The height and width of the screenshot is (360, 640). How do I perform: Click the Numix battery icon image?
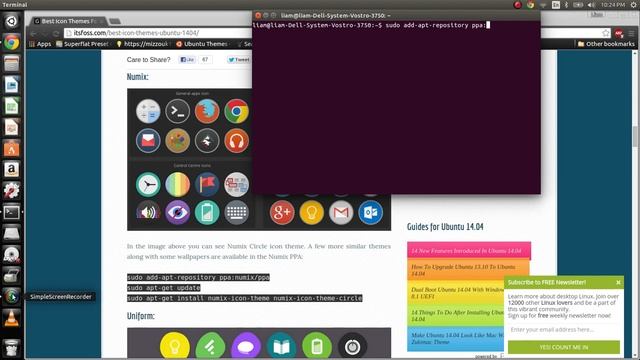[x=207, y=212]
